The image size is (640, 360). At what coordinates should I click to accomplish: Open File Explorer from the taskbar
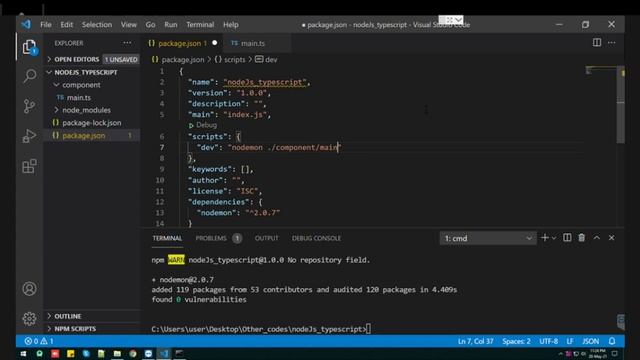[117, 353]
